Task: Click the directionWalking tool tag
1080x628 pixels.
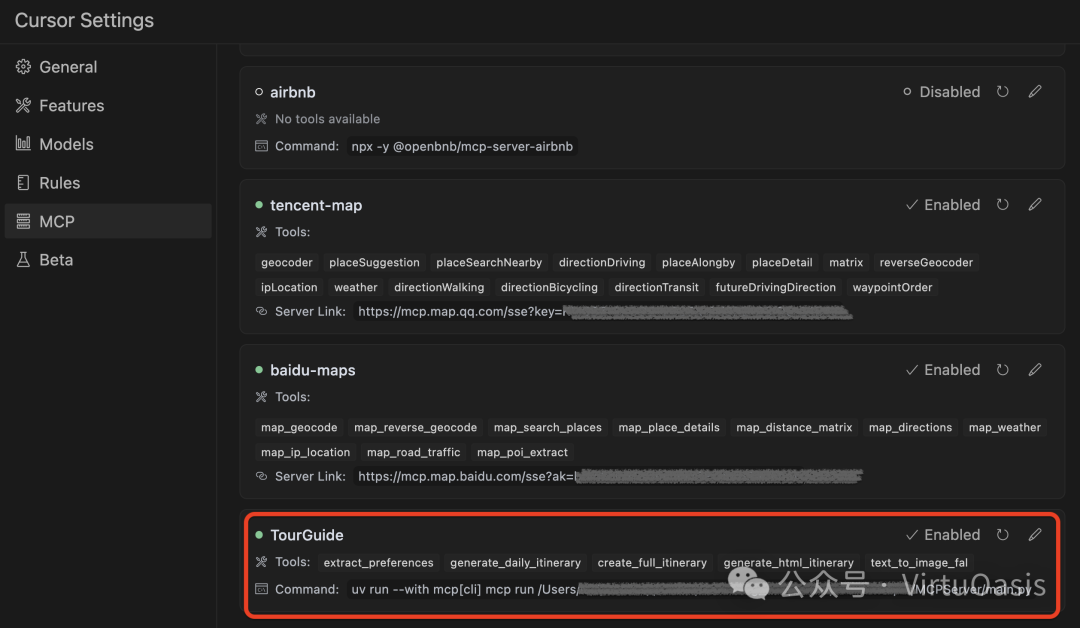Action: click(439, 287)
